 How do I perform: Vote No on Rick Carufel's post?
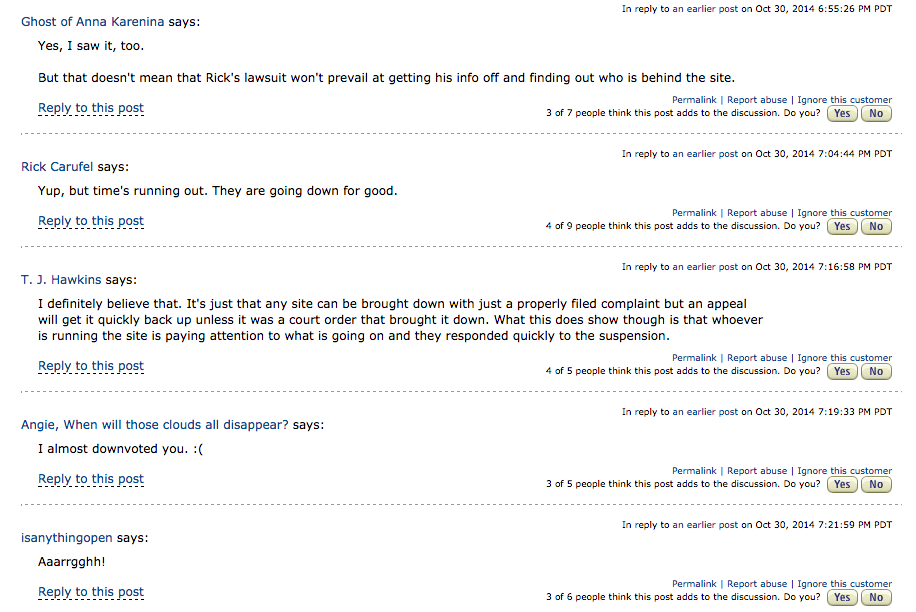(x=876, y=227)
